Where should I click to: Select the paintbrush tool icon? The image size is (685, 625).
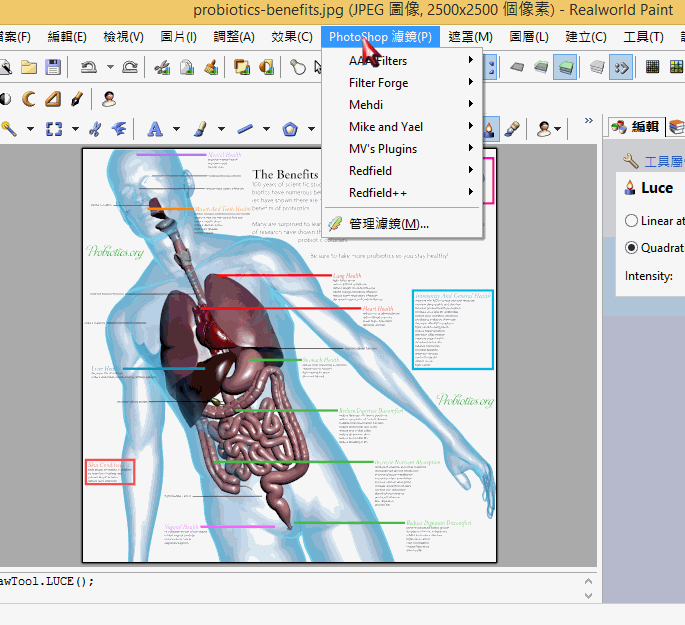pos(200,129)
